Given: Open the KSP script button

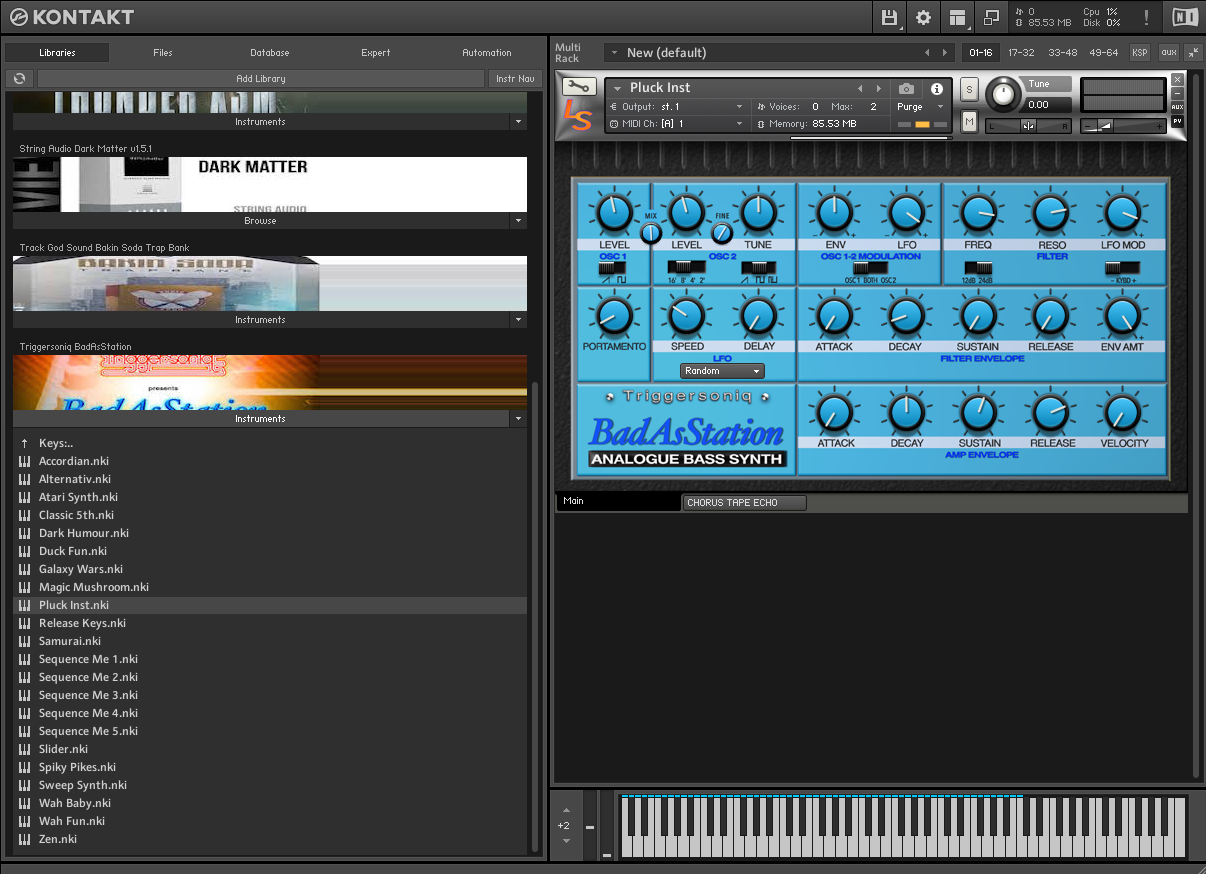Looking at the screenshot, I should 1140,53.
